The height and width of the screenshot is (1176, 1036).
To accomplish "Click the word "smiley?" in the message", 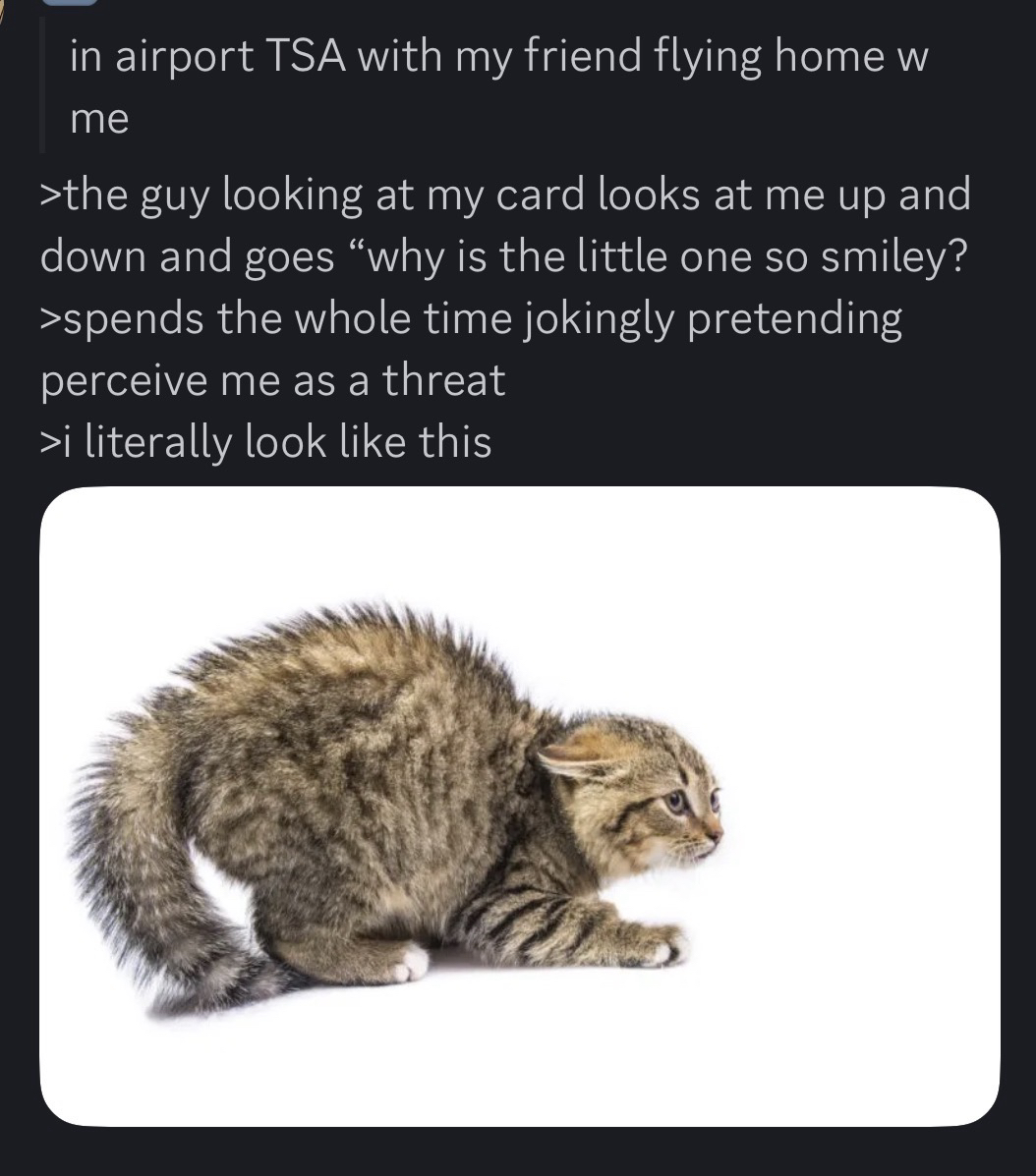I will coord(893,257).
